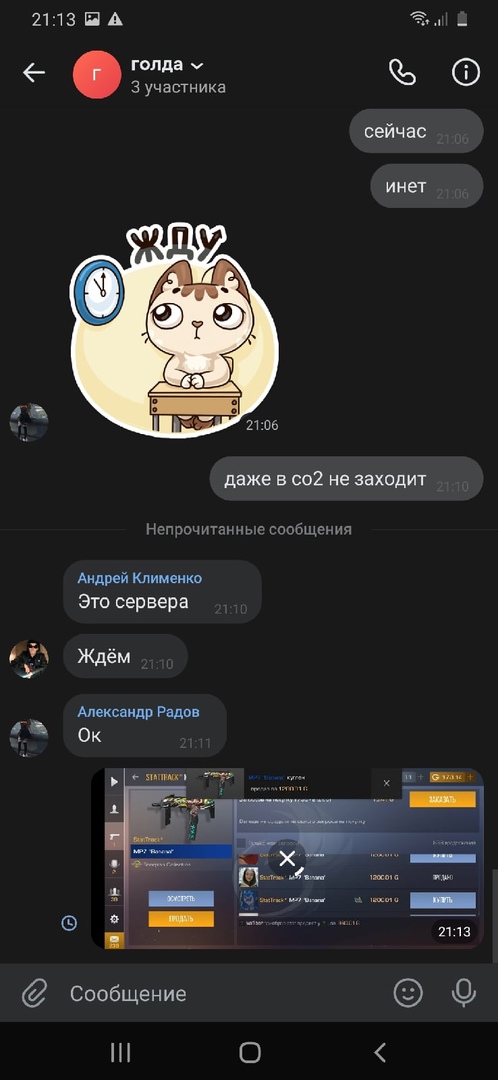Open the emoji sticker picker
498x1080 pixels.
point(408,993)
